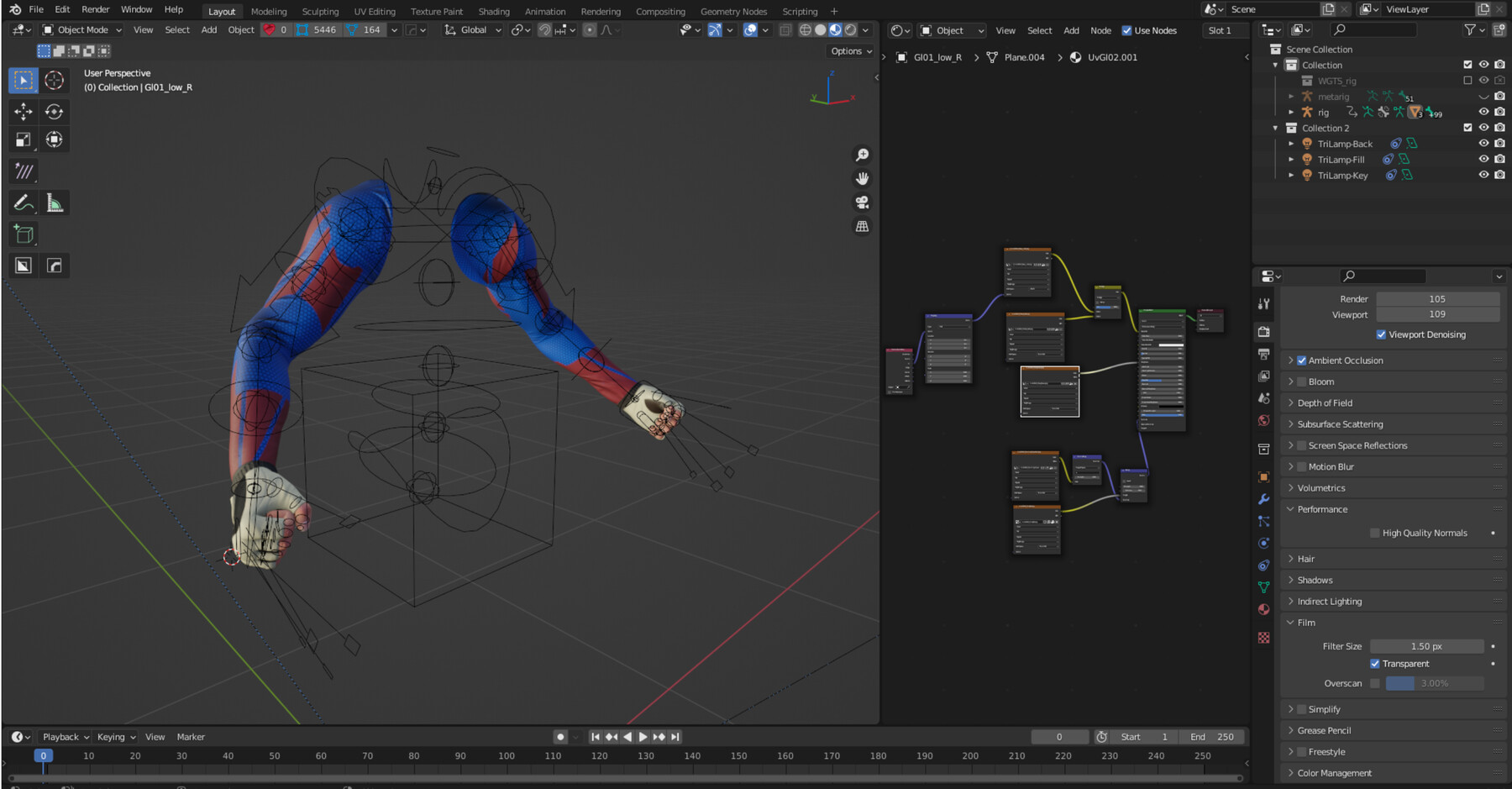The height and width of the screenshot is (789, 1512).
Task: Select the Move tool in the toolbar
Action: pyautogui.click(x=24, y=112)
